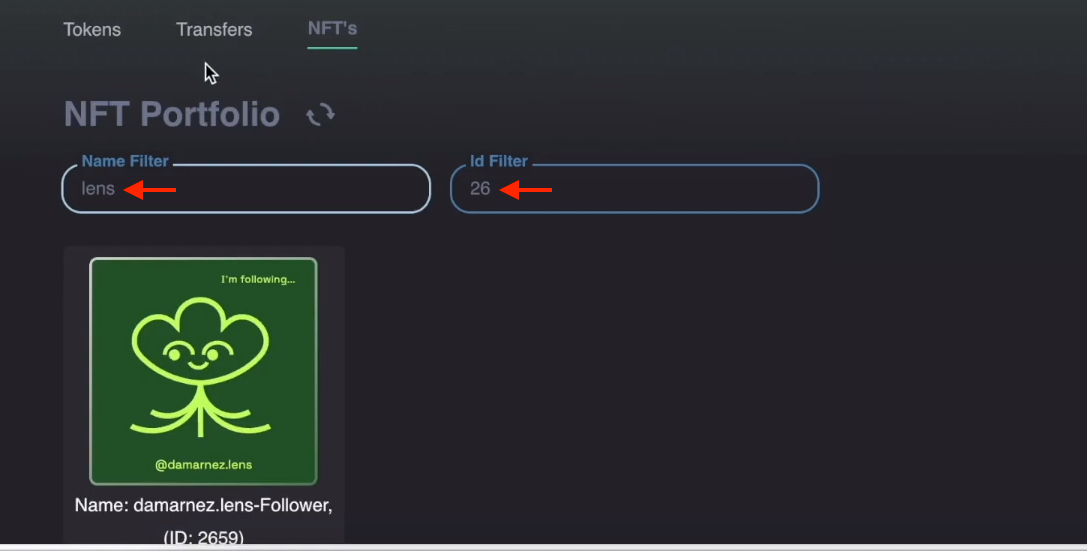Open the Tokens tab

tap(92, 30)
